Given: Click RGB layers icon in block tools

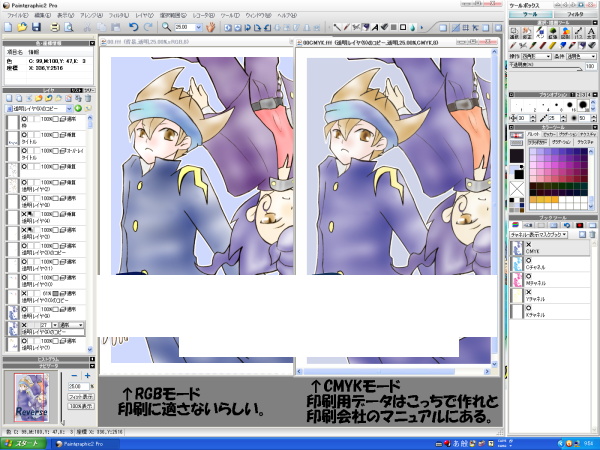Looking at the screenshot, I should click(515, 225).
